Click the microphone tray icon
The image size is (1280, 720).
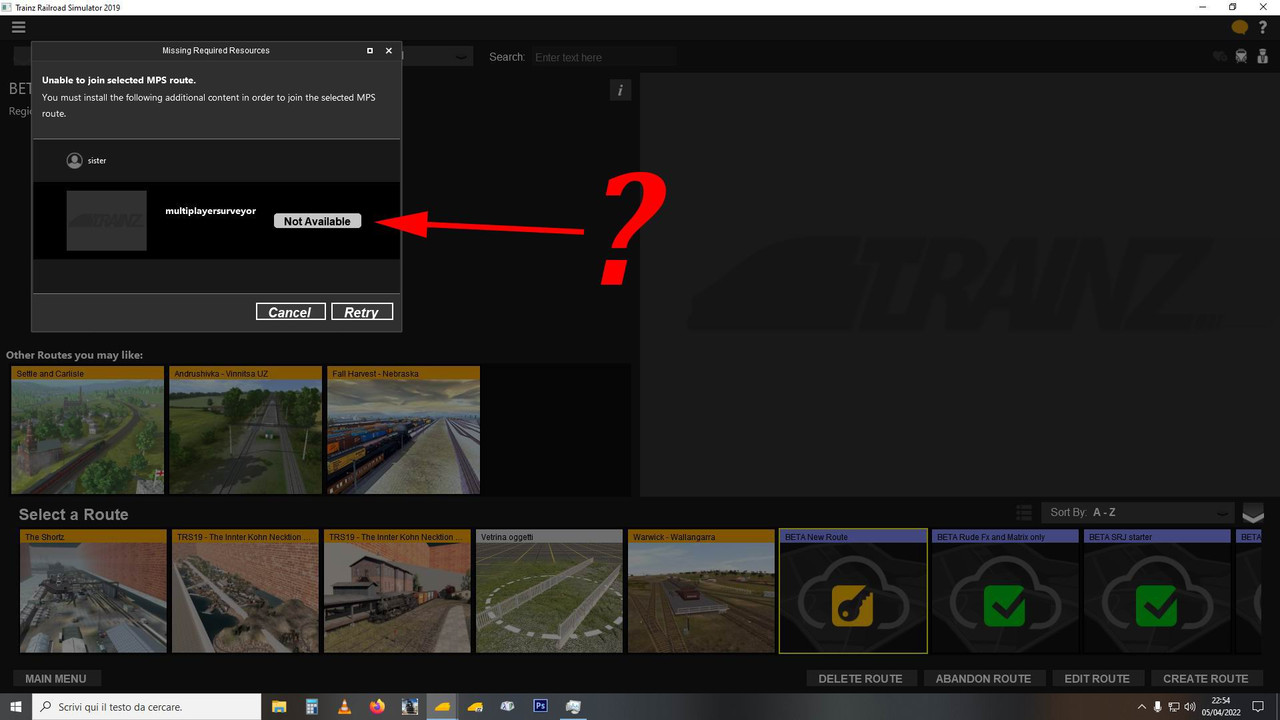pos(1158,706)
